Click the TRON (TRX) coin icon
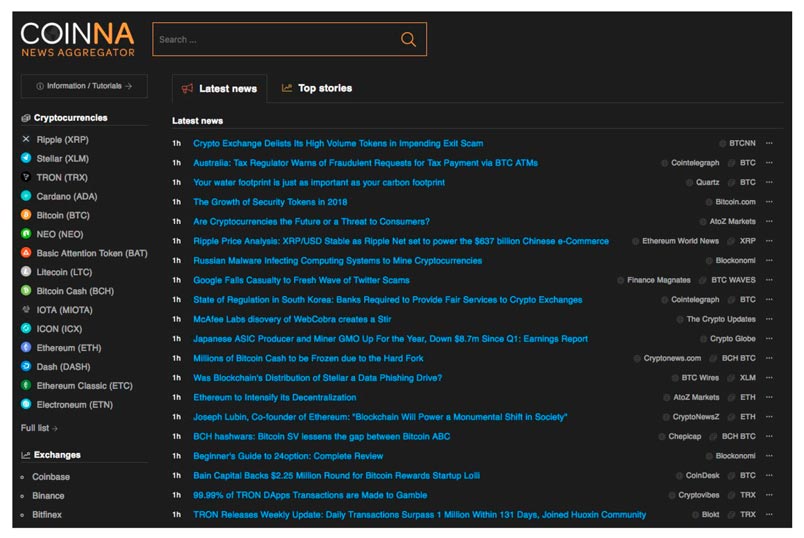804x538 pixels. pos(26,177)
